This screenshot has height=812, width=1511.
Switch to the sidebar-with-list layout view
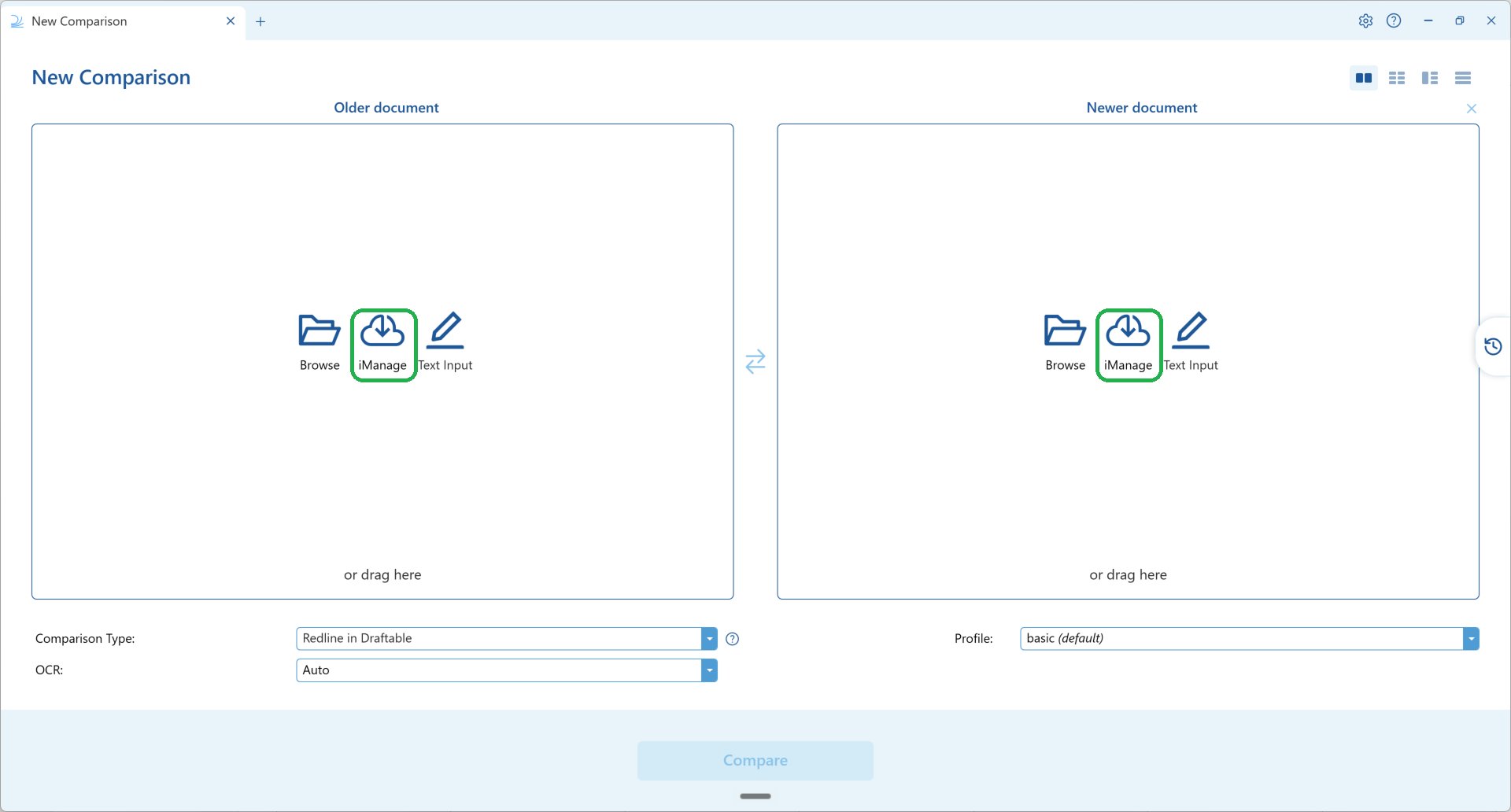(x=1430, y=78)
